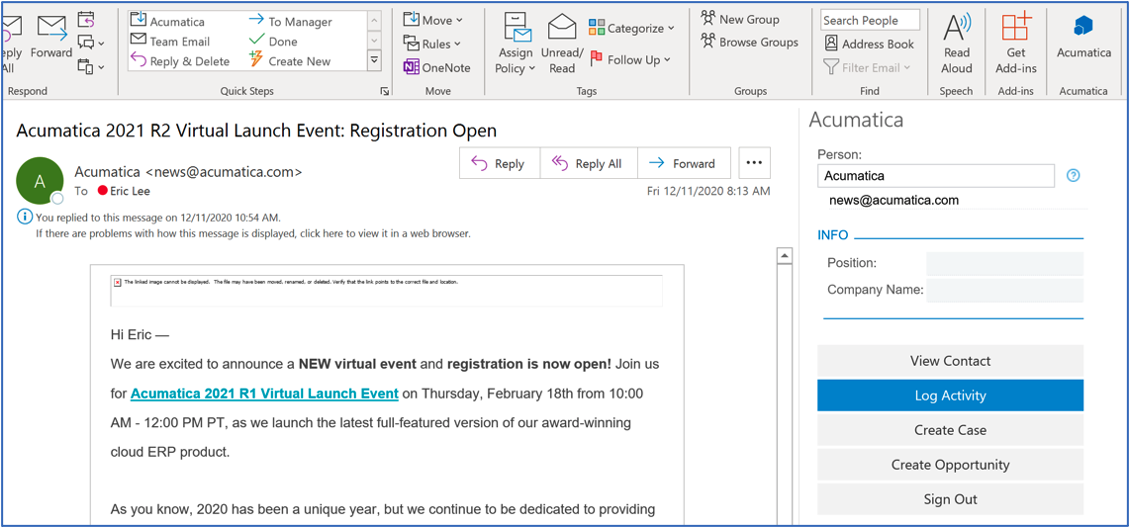Click recipient name Eric Lee
This screenshot has height=530, width=1131.
coord(129,191)
